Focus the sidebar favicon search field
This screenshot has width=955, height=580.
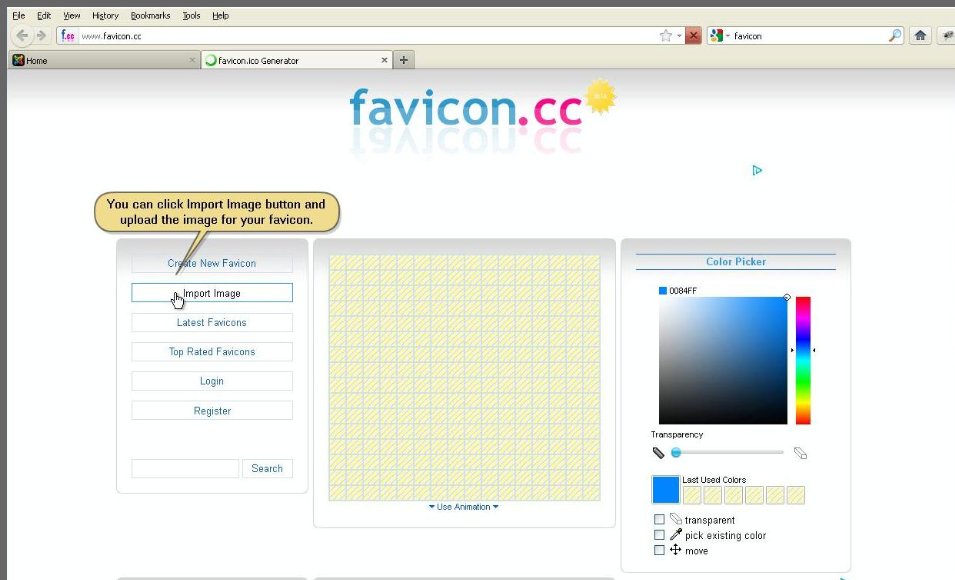[x=185, y=469]
